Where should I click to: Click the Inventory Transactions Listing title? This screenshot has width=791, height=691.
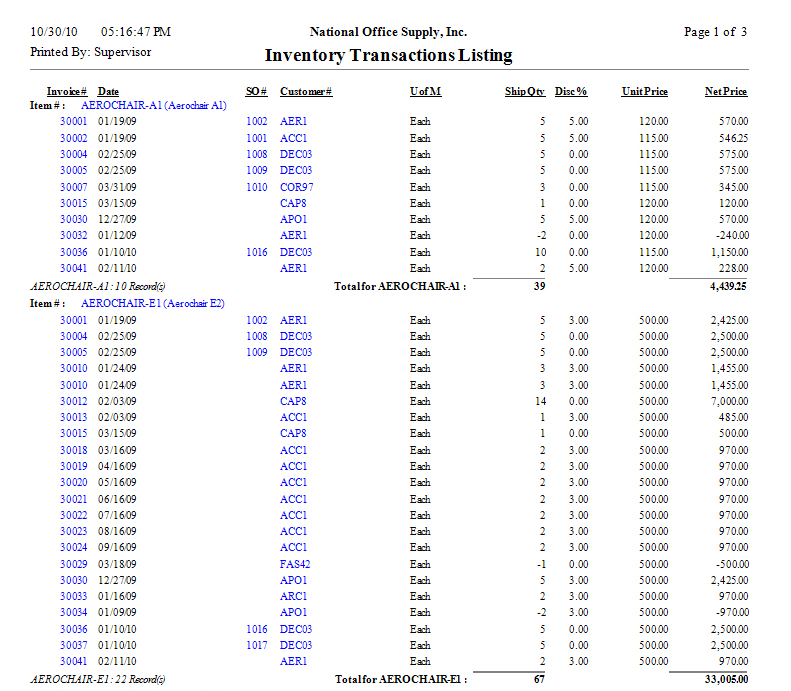388,56
